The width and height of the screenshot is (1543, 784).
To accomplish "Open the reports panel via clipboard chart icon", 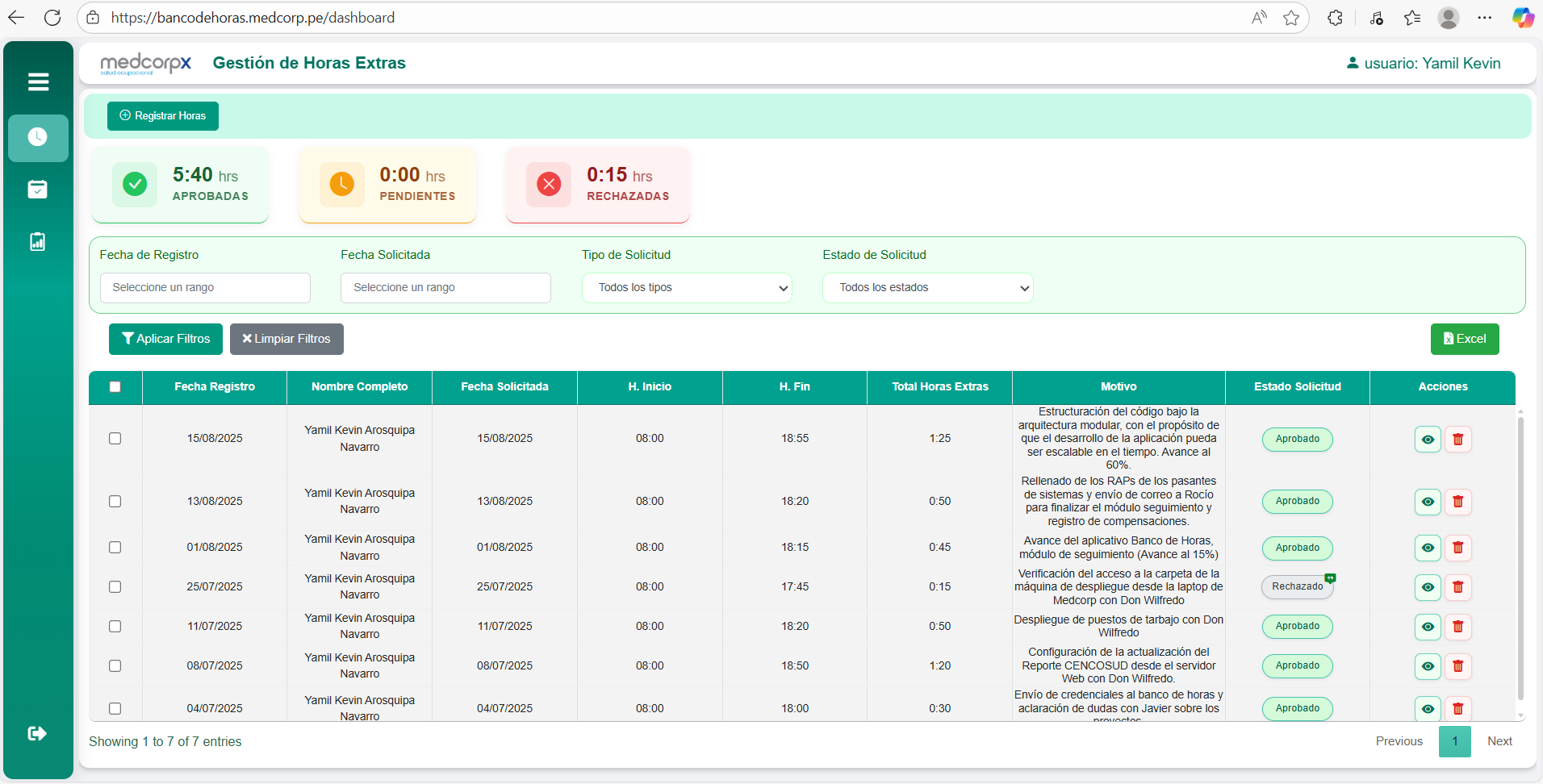I will (x=37, y=241).
